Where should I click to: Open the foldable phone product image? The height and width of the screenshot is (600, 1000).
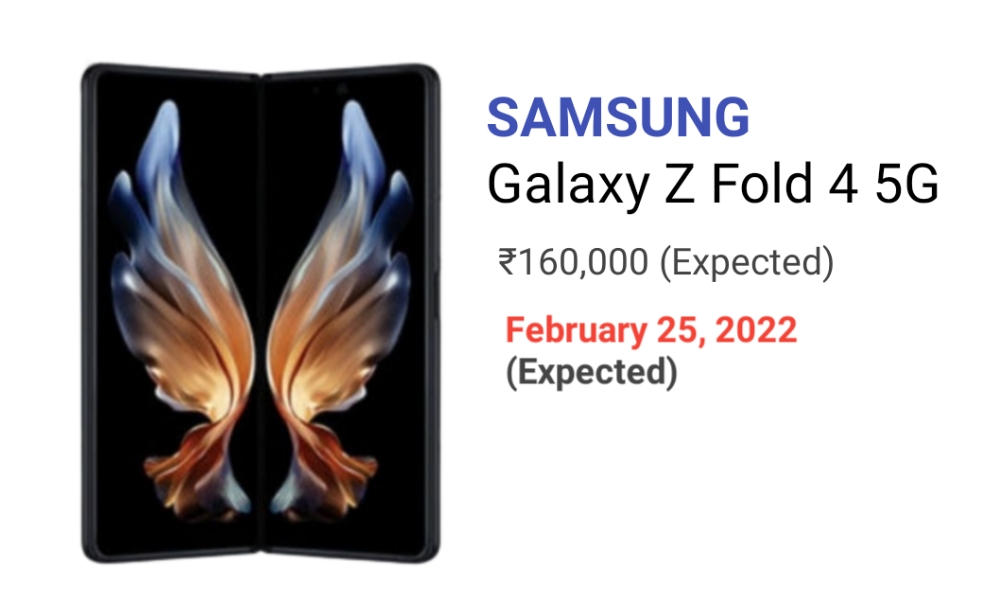[x=261, y=313]
